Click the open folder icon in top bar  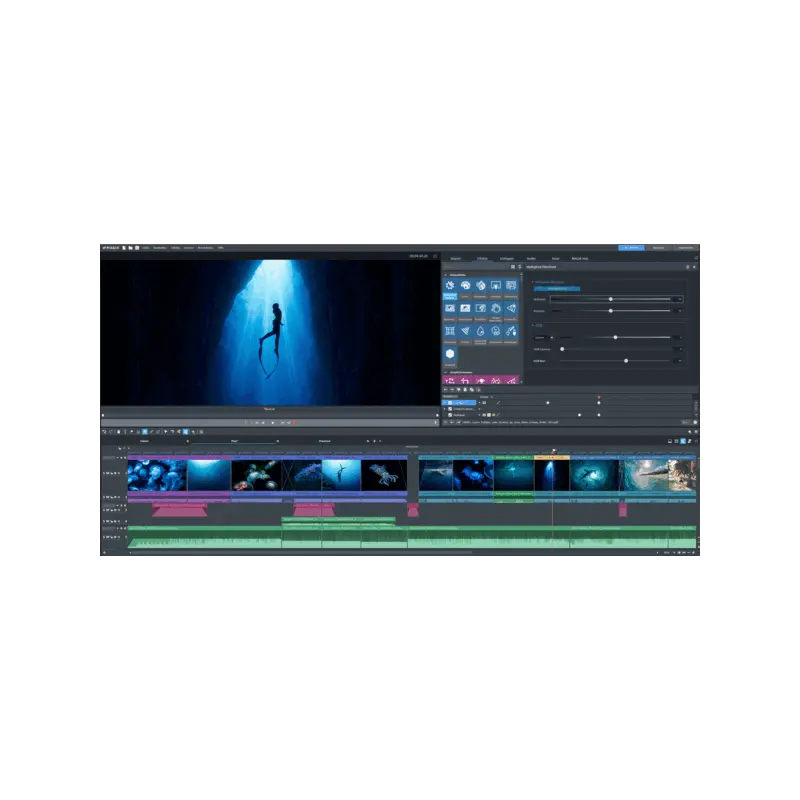click(131, 248)
